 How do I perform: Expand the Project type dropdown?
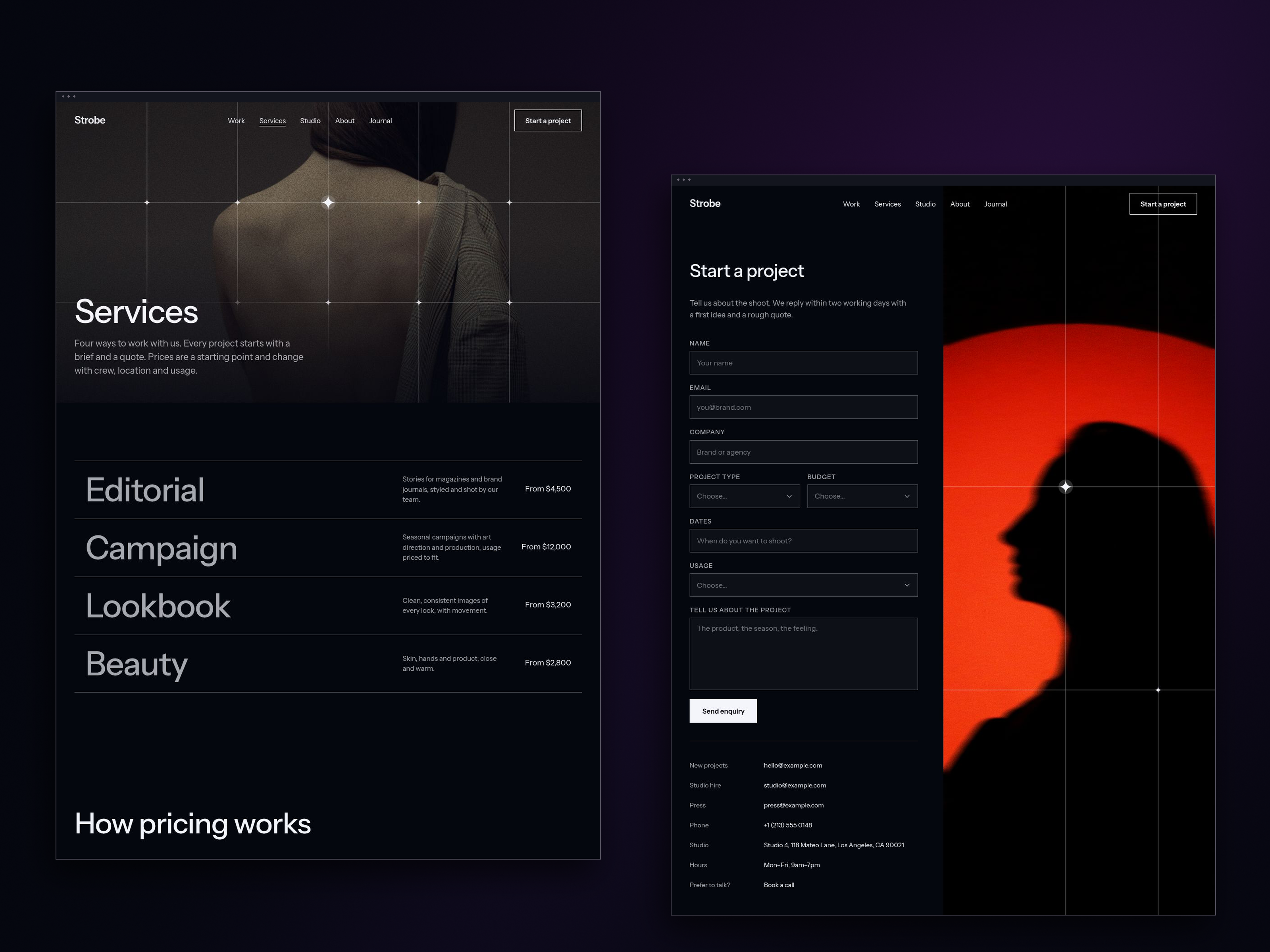(x=744, y=496)
